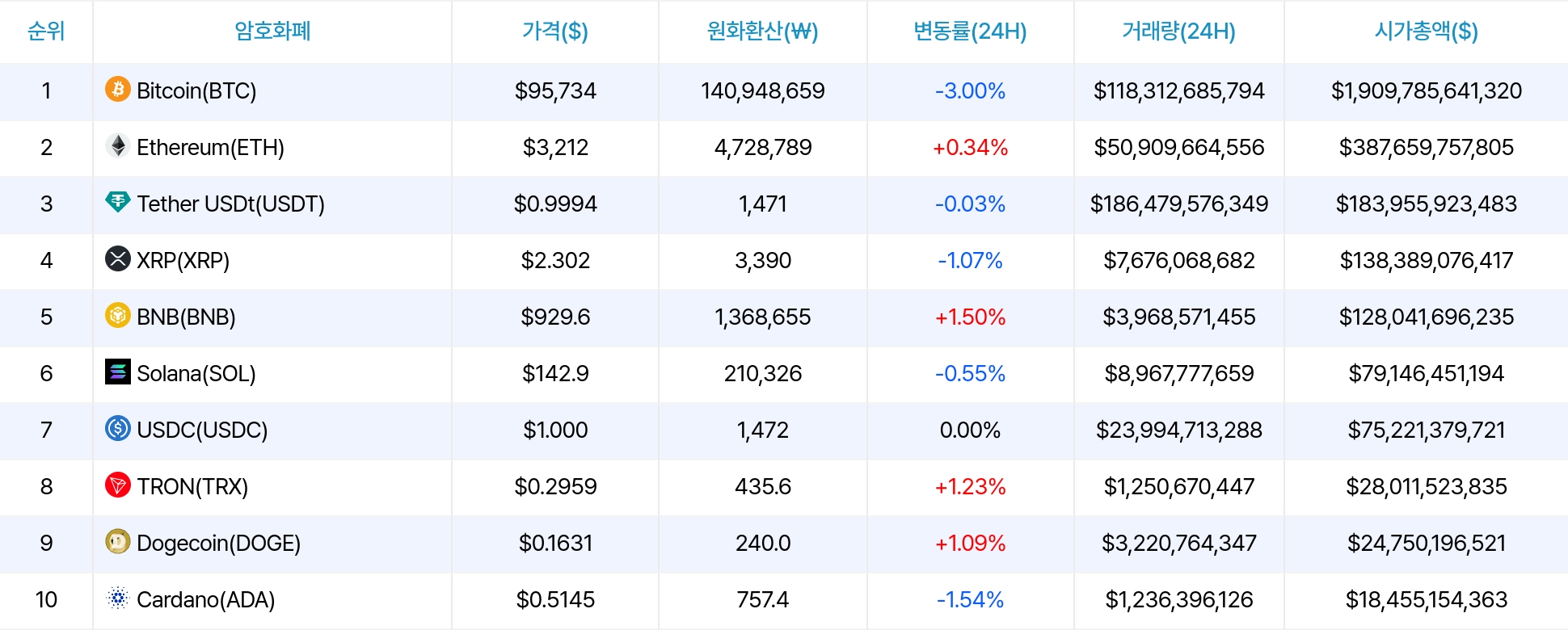
Task: Click the Bitcoin orange coin icon
Action: (x=118, y=89)
